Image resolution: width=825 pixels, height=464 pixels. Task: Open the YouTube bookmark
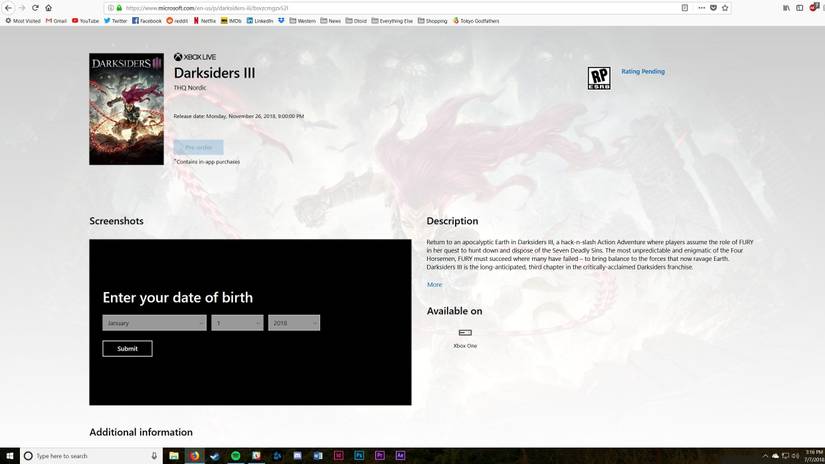pos(85,20)
